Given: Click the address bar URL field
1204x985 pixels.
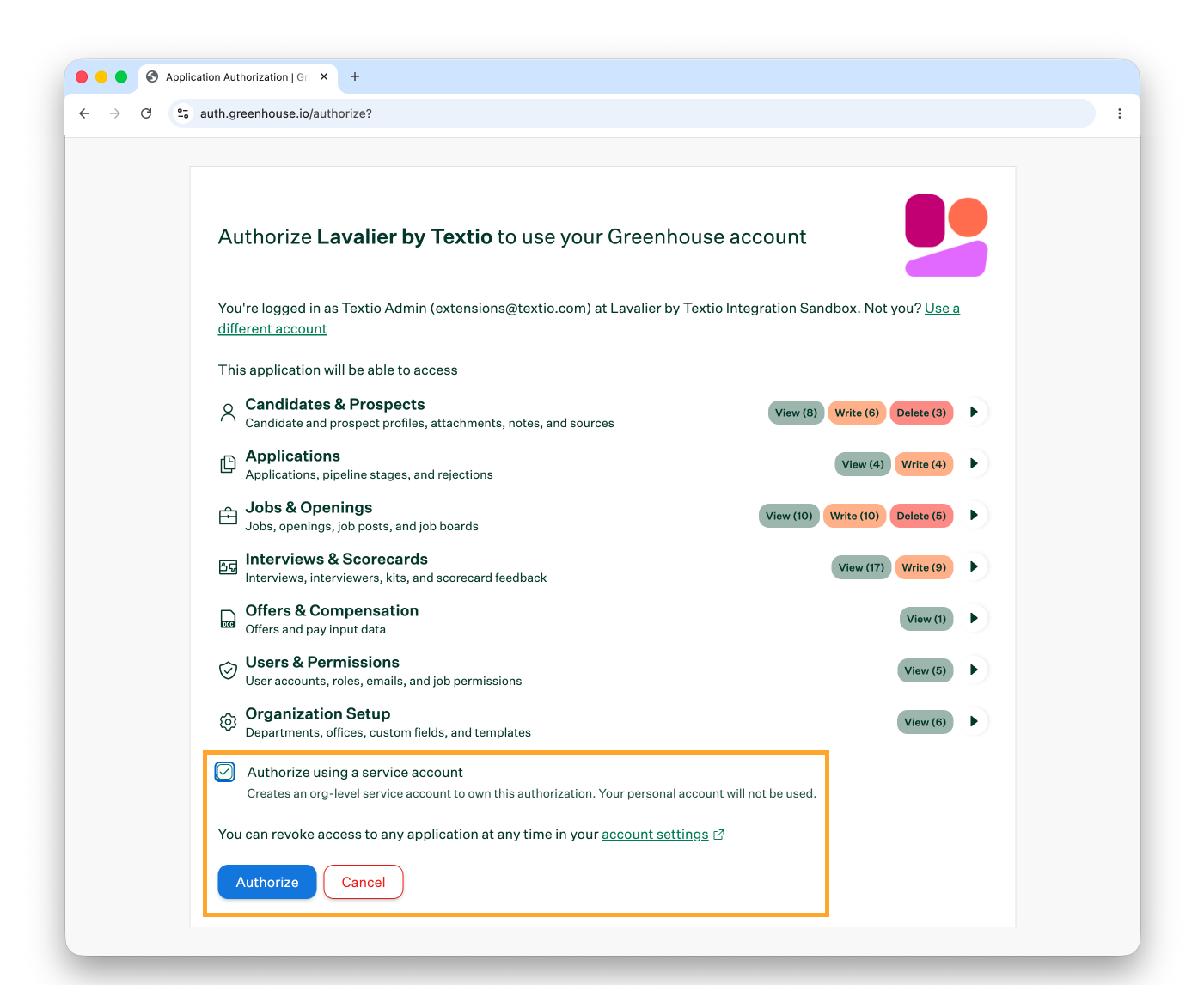Looking at the screenshot, I should 633,113.
